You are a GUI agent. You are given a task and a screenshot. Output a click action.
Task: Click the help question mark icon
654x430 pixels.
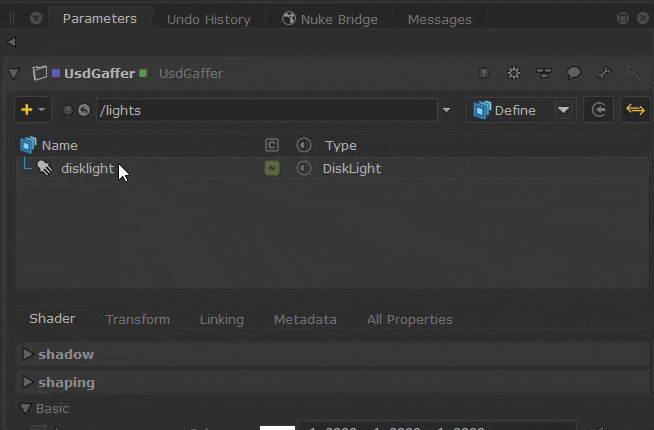click(484, 74)
